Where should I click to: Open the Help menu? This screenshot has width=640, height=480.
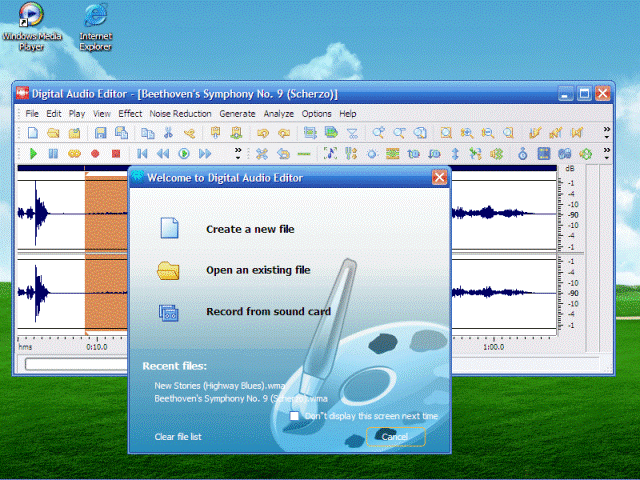coord(348,113)
